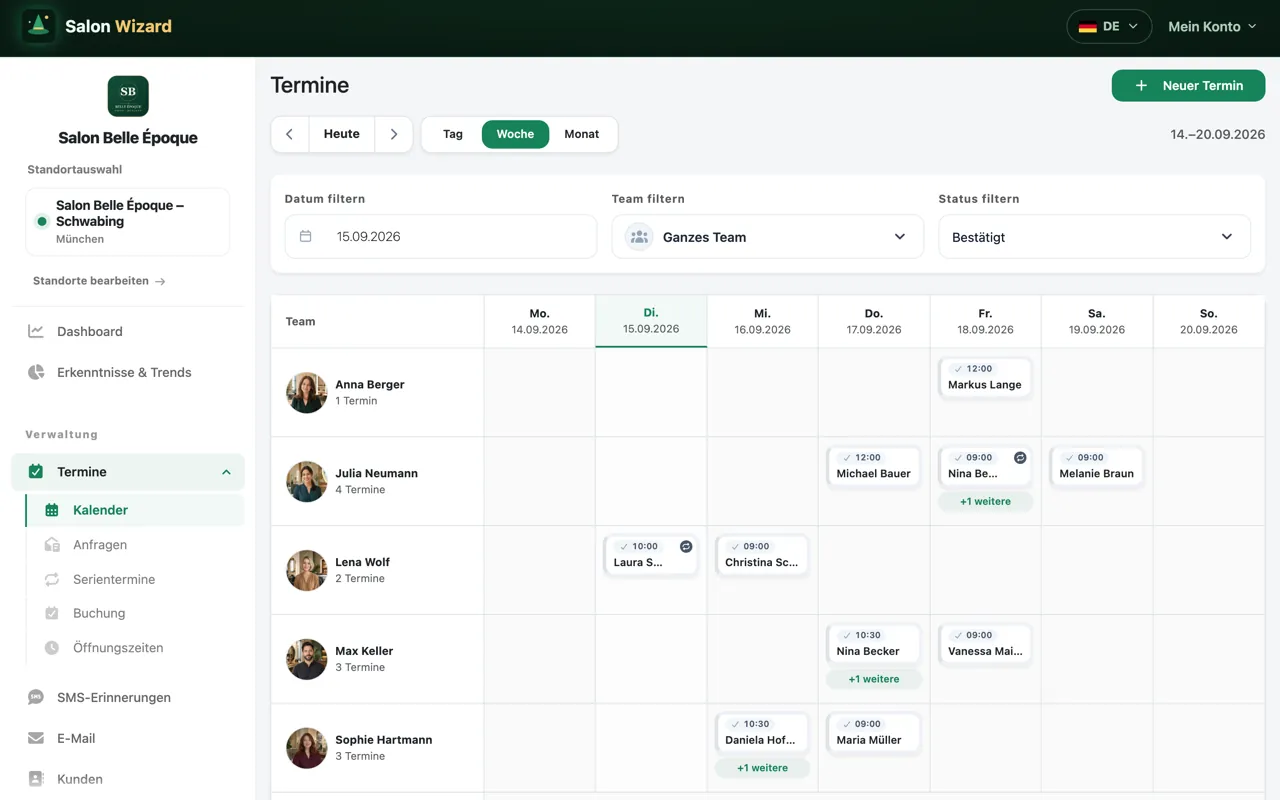The image size is (1280, 800).
Task: Open the DE language dropdown
Action: pyautogui.click(x=1109, y=26)
